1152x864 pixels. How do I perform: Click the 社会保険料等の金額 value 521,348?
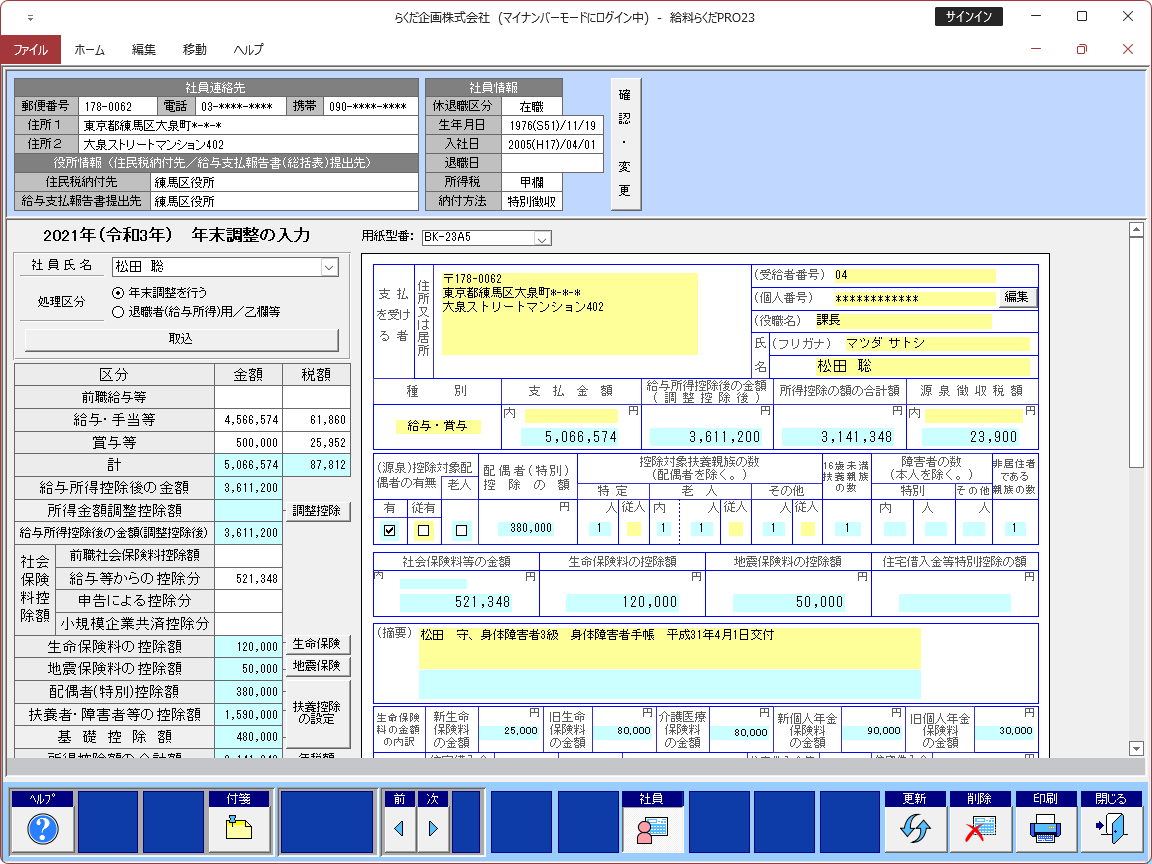456,602
